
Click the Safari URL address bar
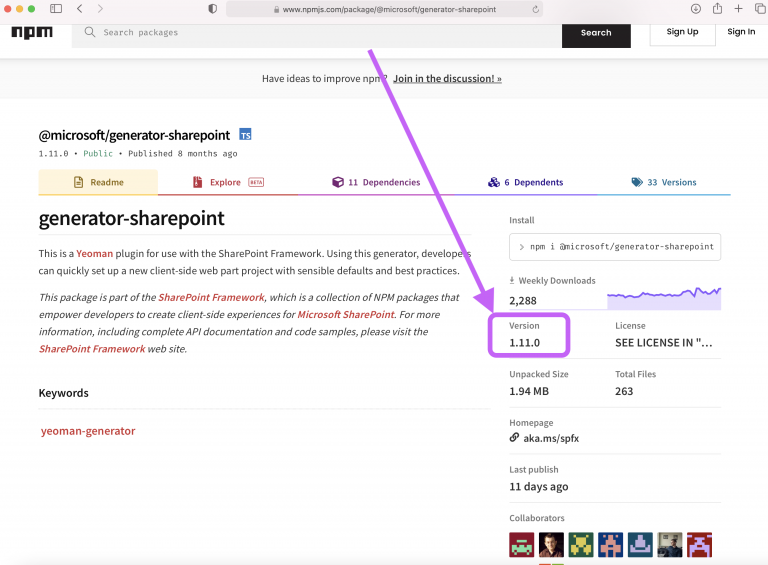coord(384,9)
